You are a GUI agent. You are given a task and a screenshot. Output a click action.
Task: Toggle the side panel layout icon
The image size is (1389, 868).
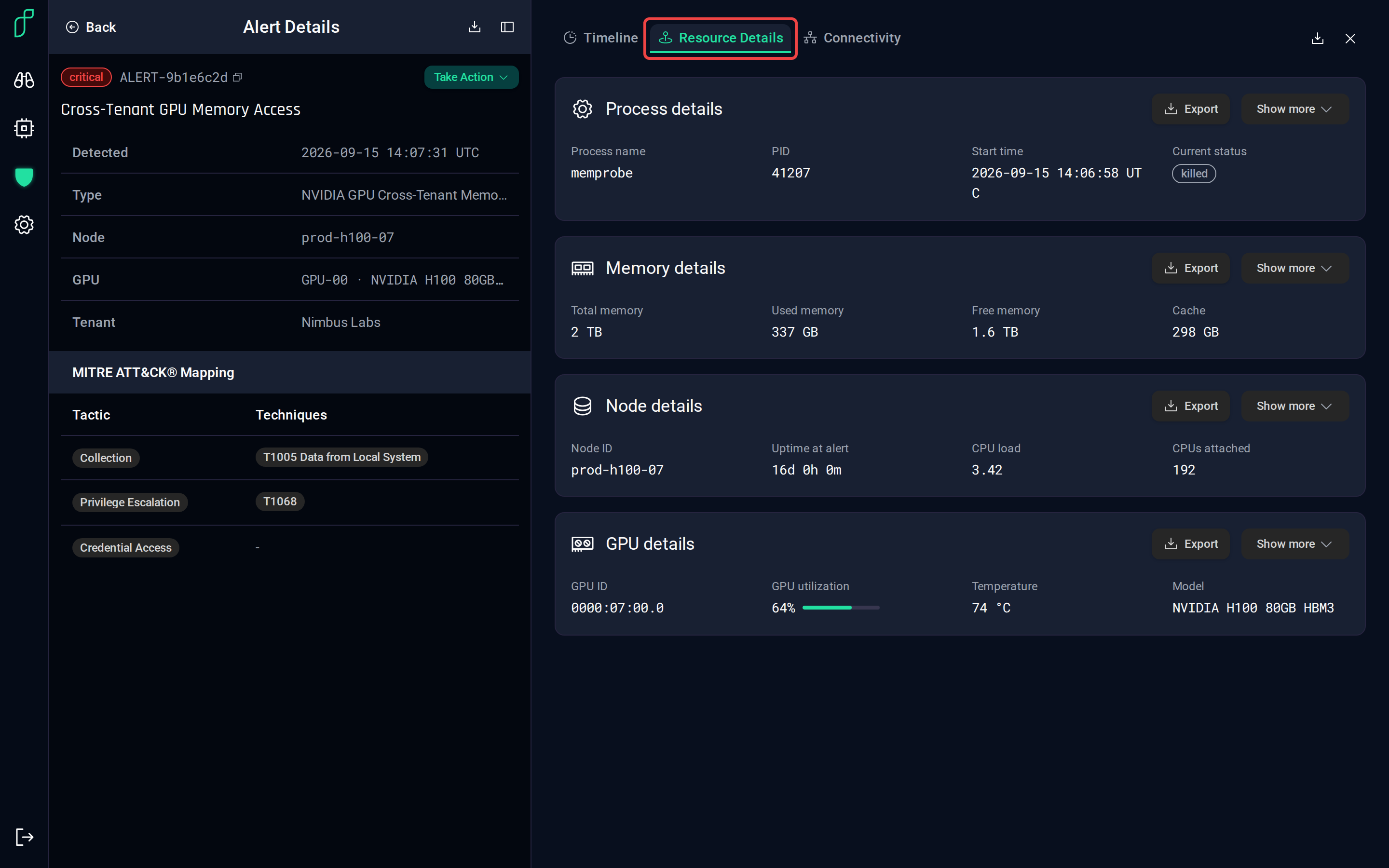point(507,27)
